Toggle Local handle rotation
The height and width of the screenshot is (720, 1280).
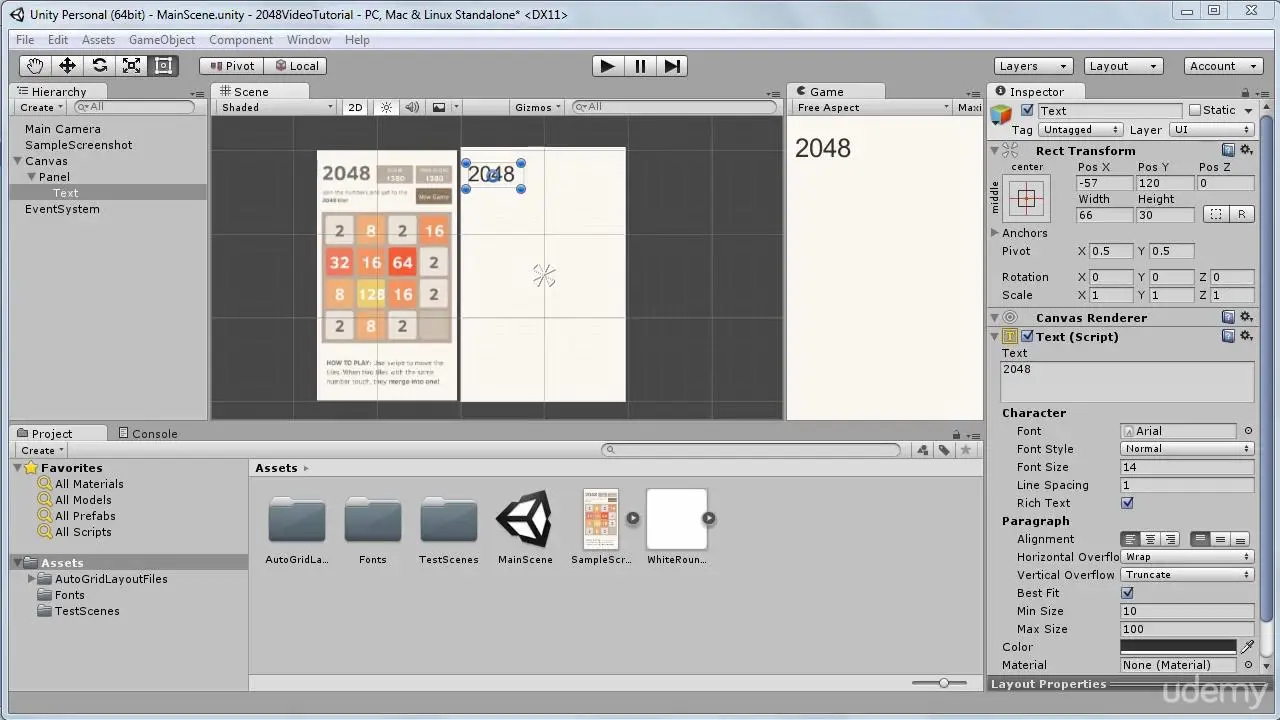coord(295,66)
